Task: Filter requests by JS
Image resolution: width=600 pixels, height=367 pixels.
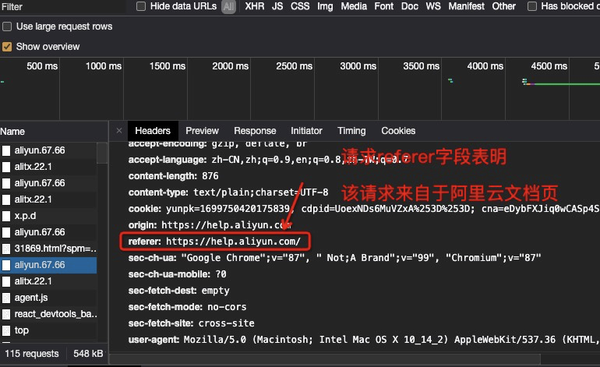Action: [277, 7]
